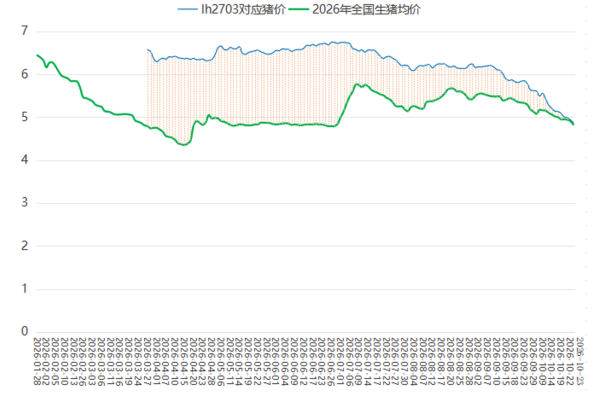Select the y-axis label 5
Screen dimensions: 600x400
(x=24, y=117)
